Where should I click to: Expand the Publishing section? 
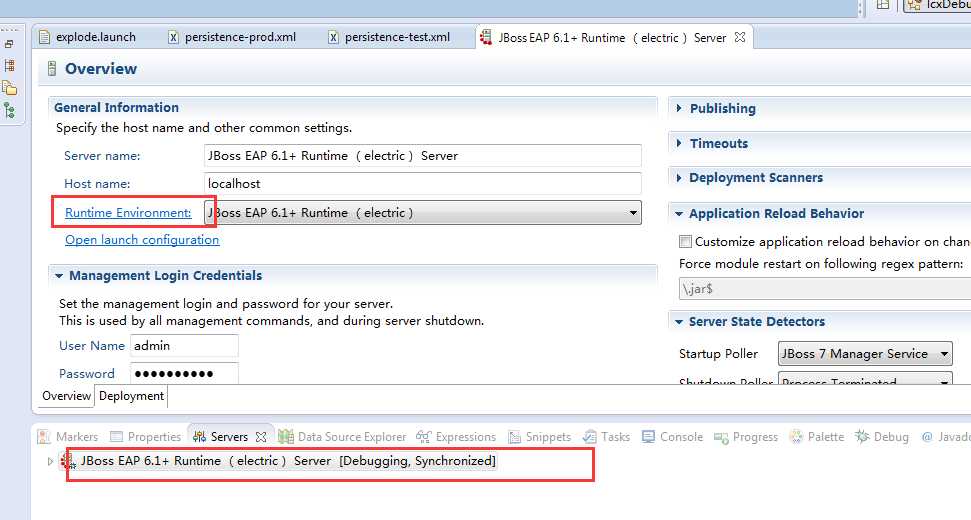click(679, 108)
